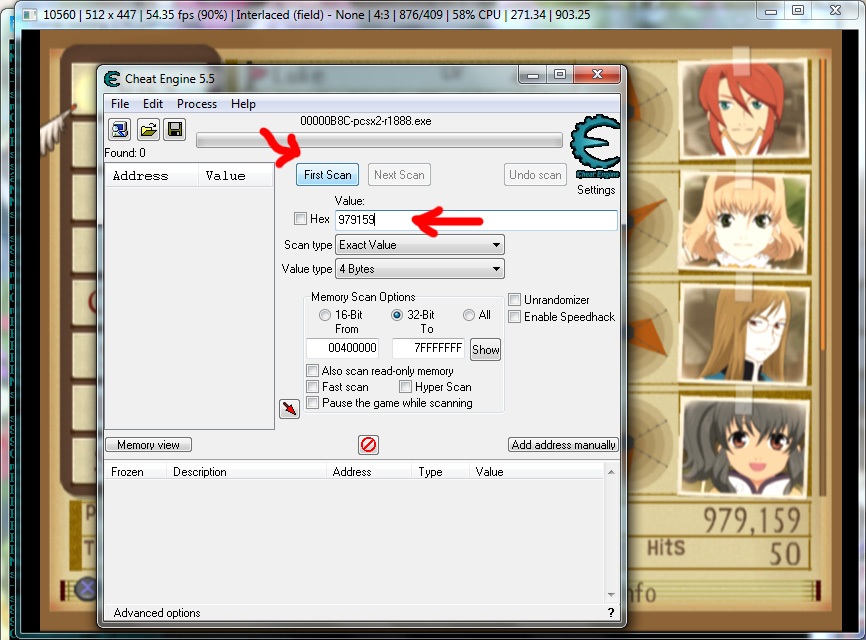
Task: Click the floppy disk save icon
Action: coord(175,130)
